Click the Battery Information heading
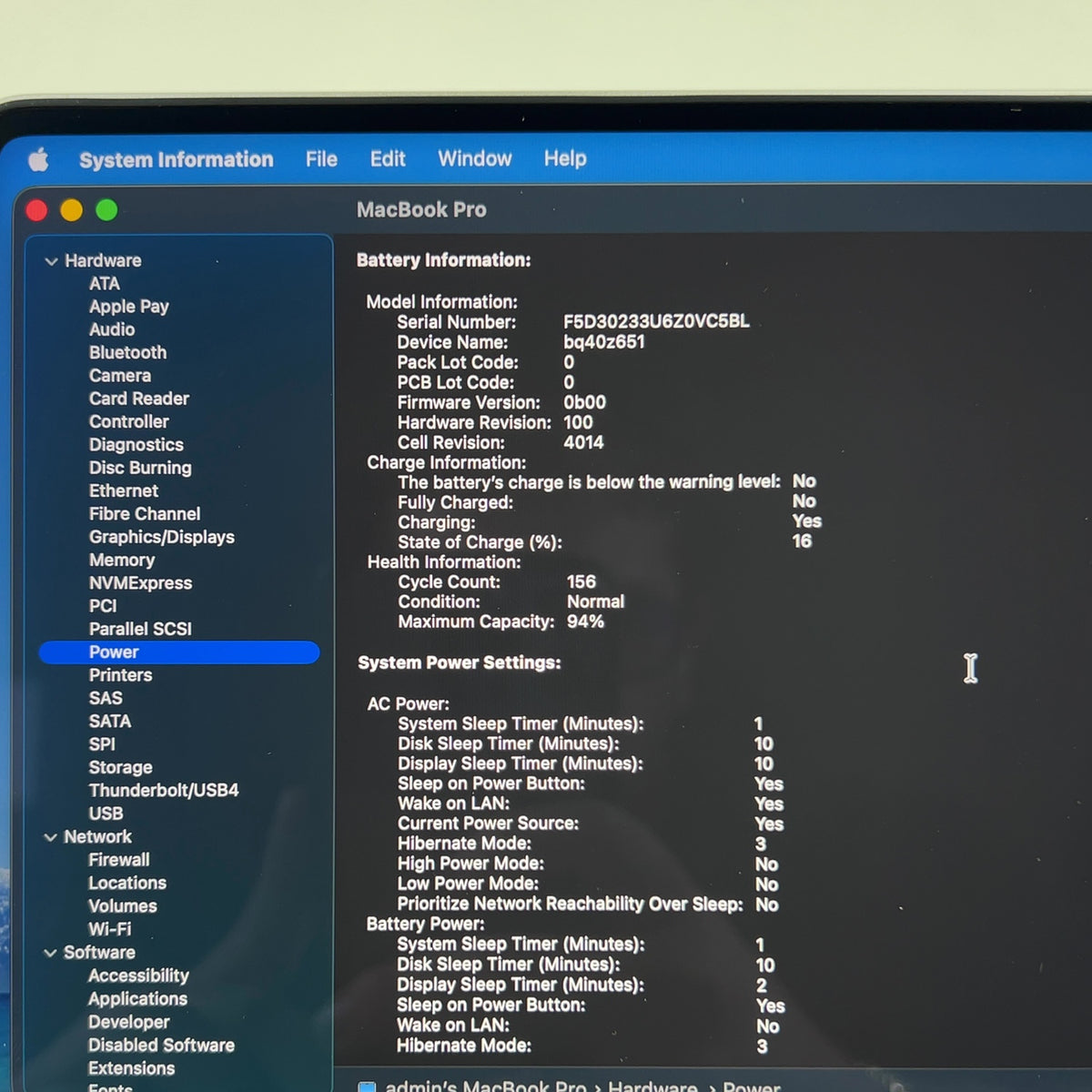 click(444, 260)
